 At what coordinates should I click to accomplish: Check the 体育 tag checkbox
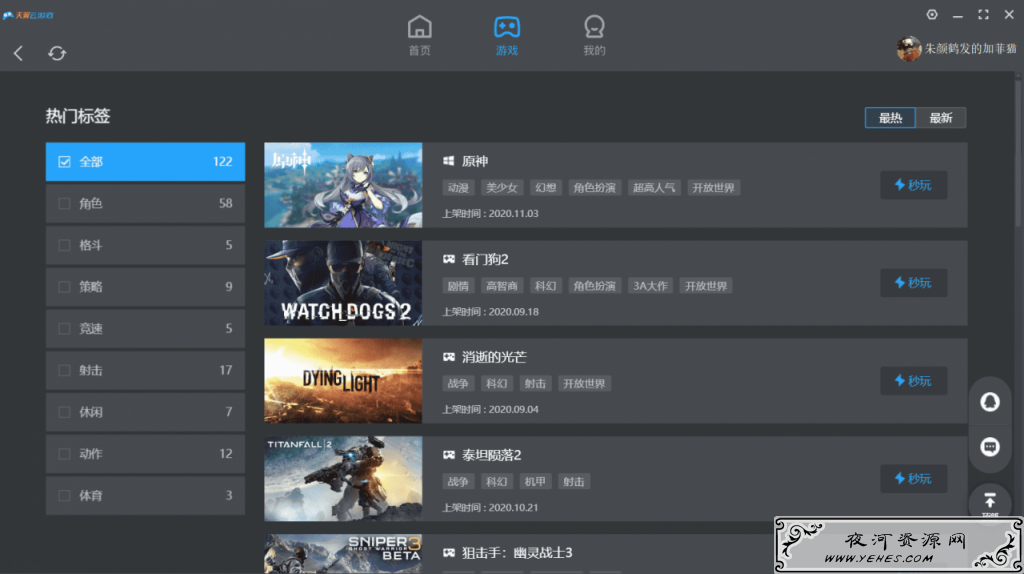pyautogui.click(x=64, y=496)
